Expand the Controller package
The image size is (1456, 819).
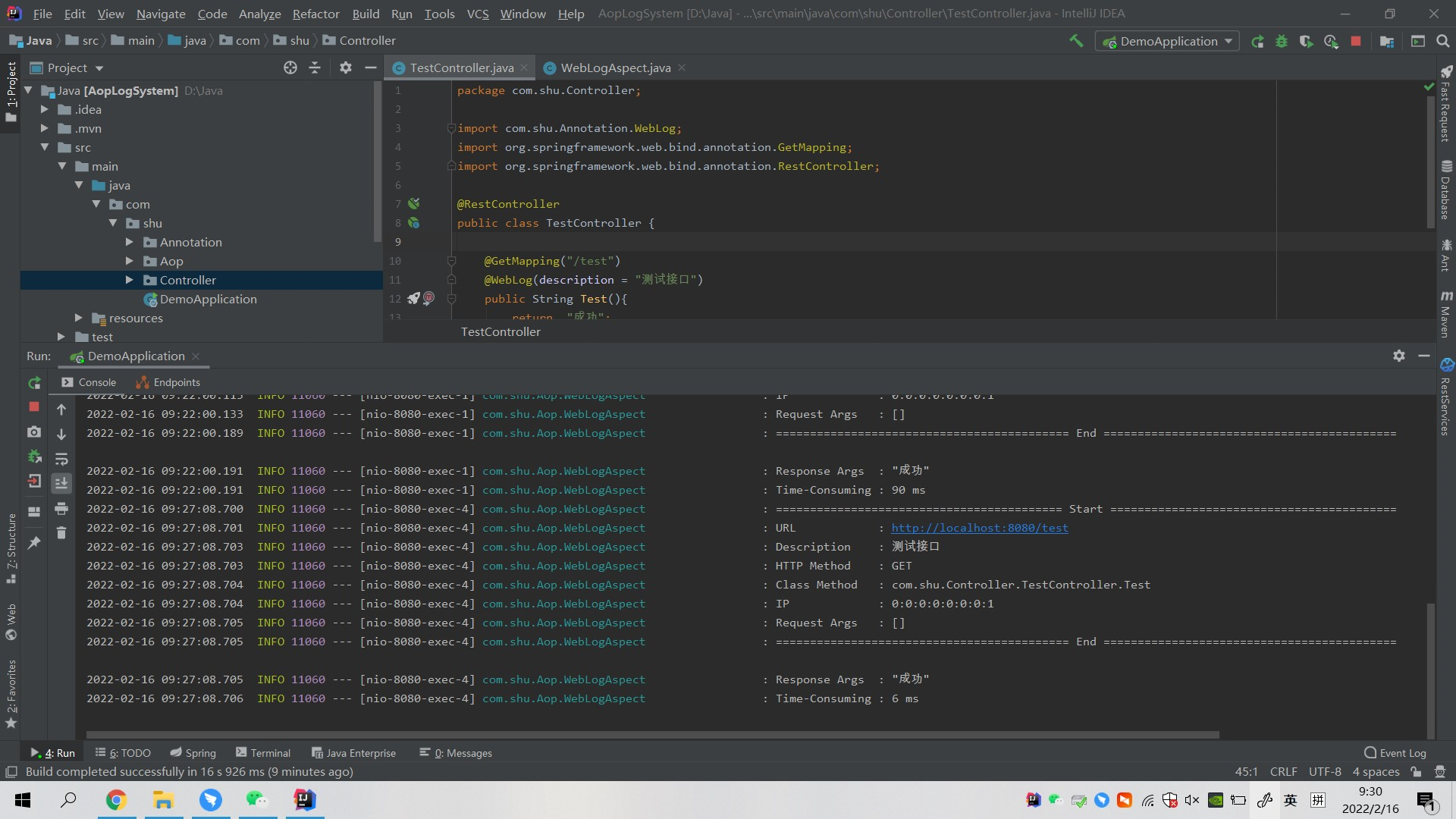(129, 280)
